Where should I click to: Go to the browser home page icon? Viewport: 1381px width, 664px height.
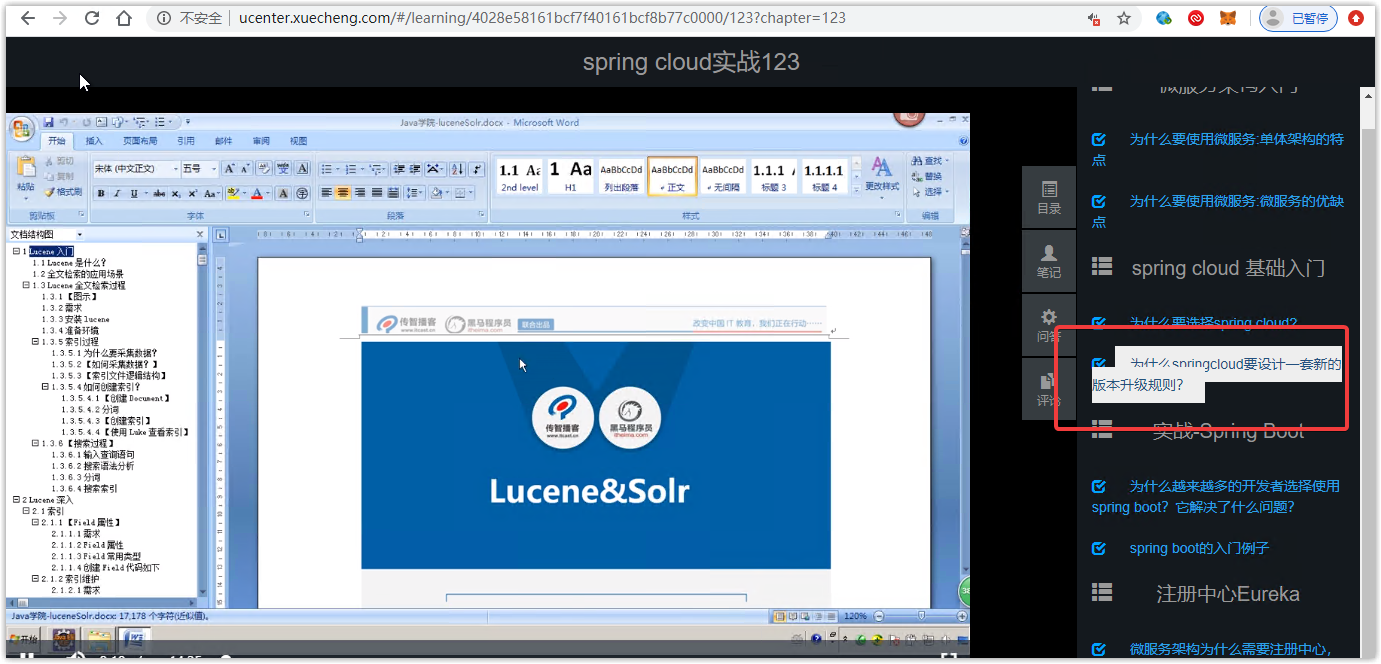(x=124, y=18)
